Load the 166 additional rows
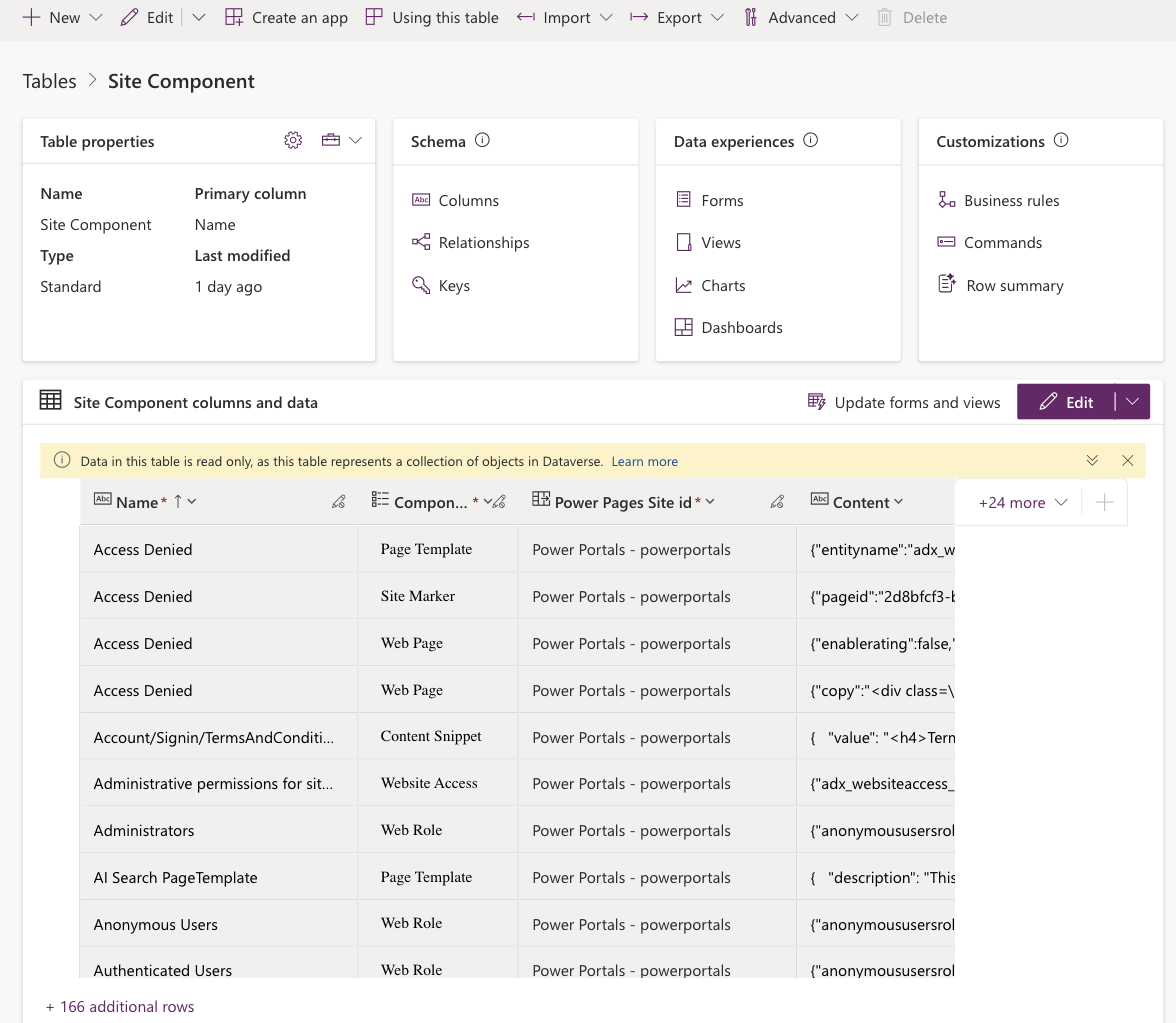1176x1023 pixels. click(x=120, y=1006)
